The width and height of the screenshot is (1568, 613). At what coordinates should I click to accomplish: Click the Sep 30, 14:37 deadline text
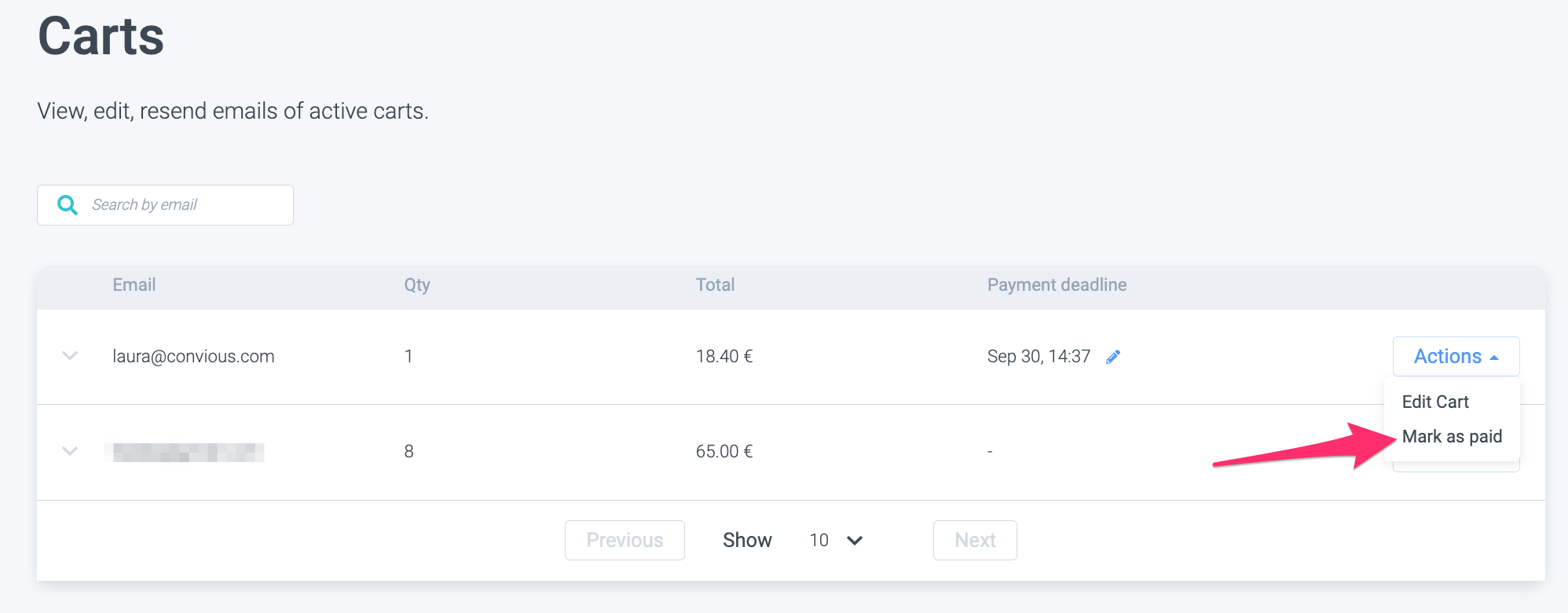[x=1039, y=357]
